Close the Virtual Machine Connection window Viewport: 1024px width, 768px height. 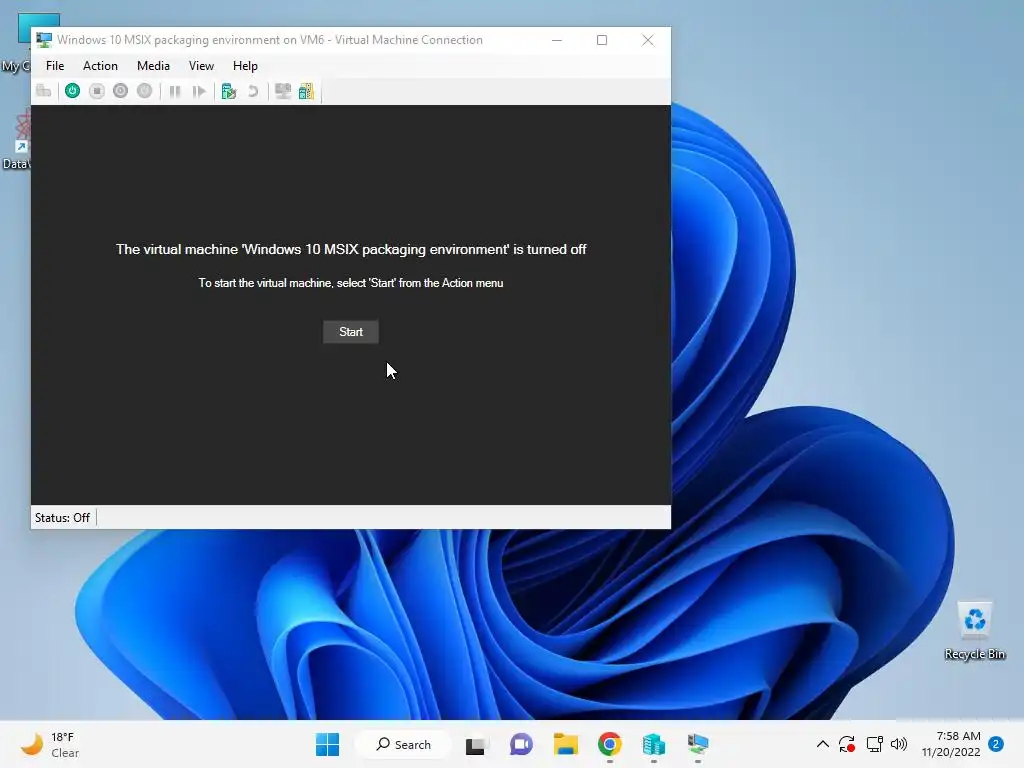648,40
